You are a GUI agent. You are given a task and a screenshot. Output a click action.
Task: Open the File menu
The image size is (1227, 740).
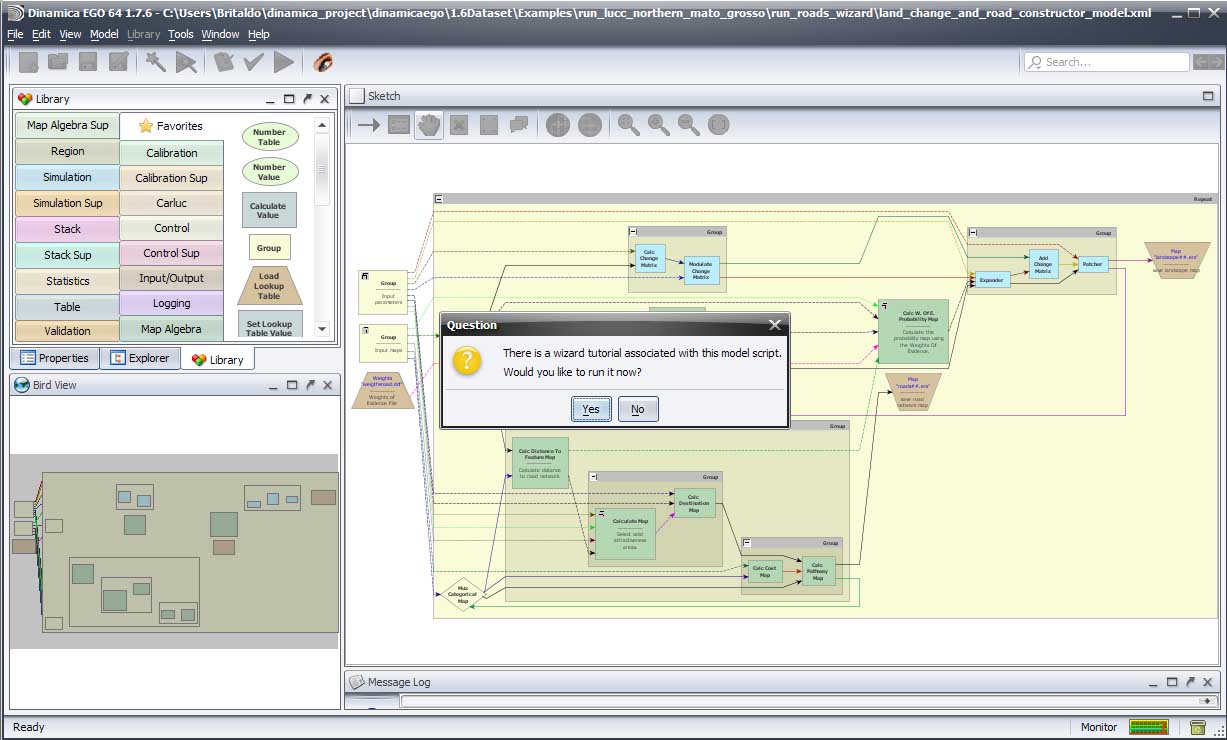[x=15, y=34]
